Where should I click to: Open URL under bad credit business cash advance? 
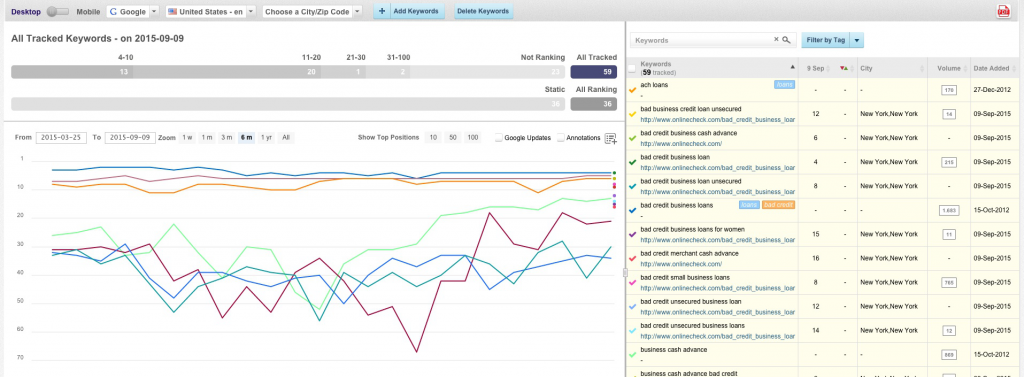pyautogui.click(x=681, y=144)
